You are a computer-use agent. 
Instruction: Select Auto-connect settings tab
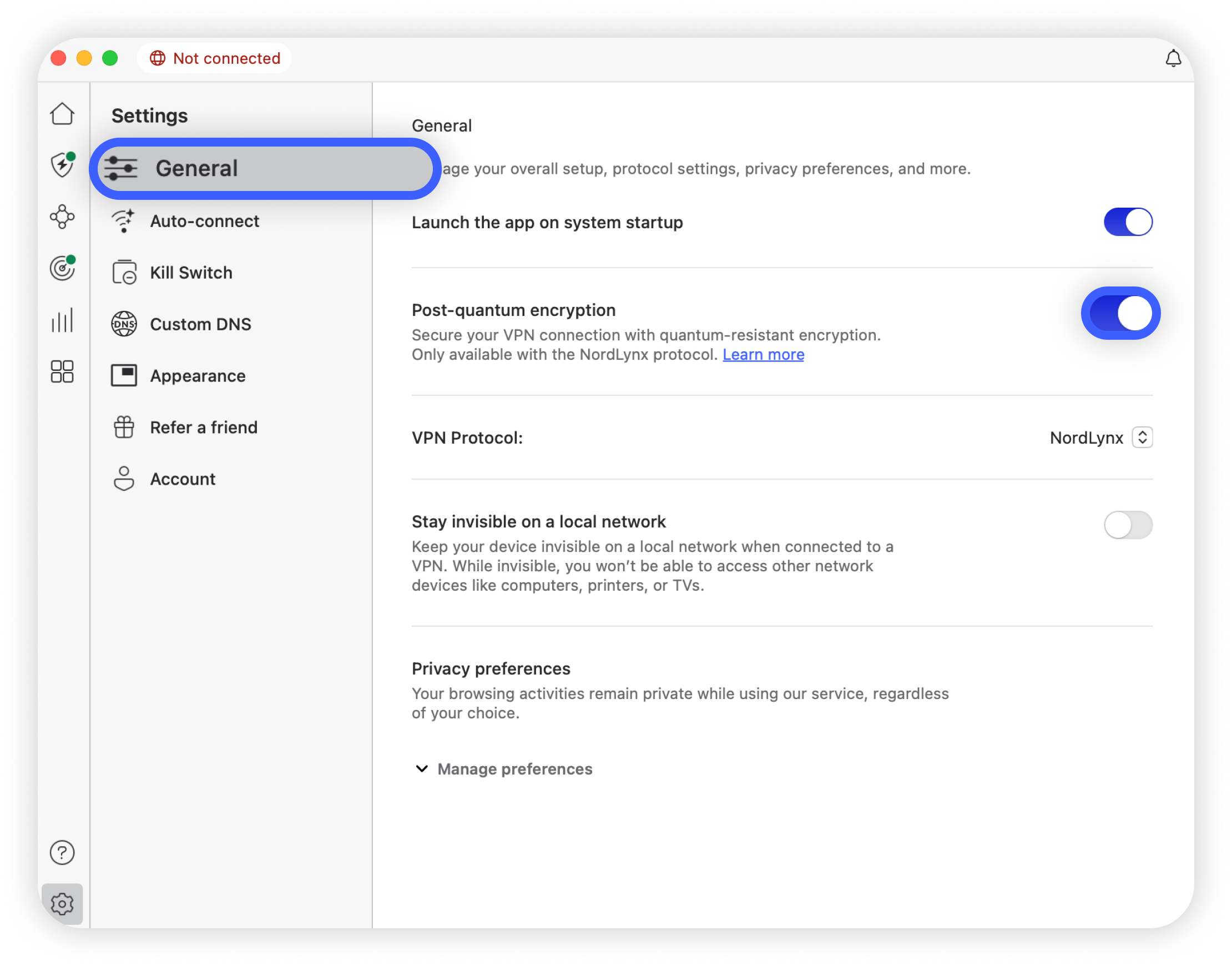[x=204, y=221]
